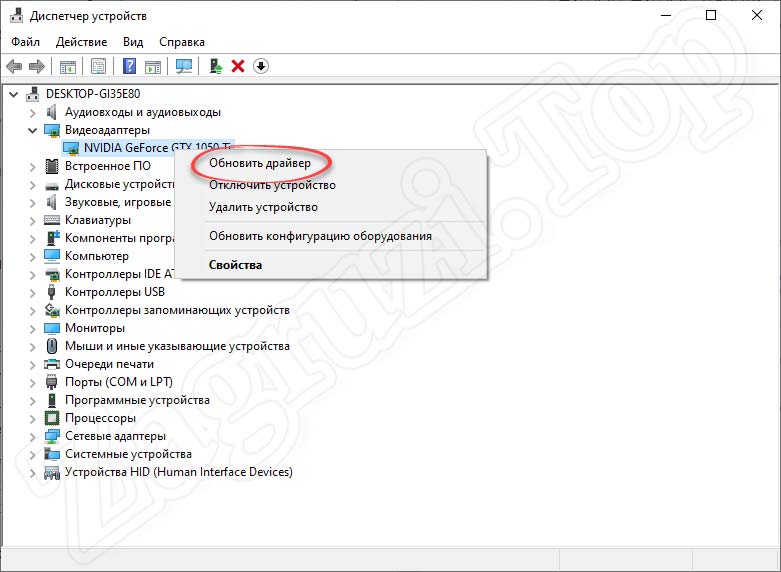The height and width of the screenshot is (572, 781).
Task: Open the Действие menu
Action: tap(81, 42)
